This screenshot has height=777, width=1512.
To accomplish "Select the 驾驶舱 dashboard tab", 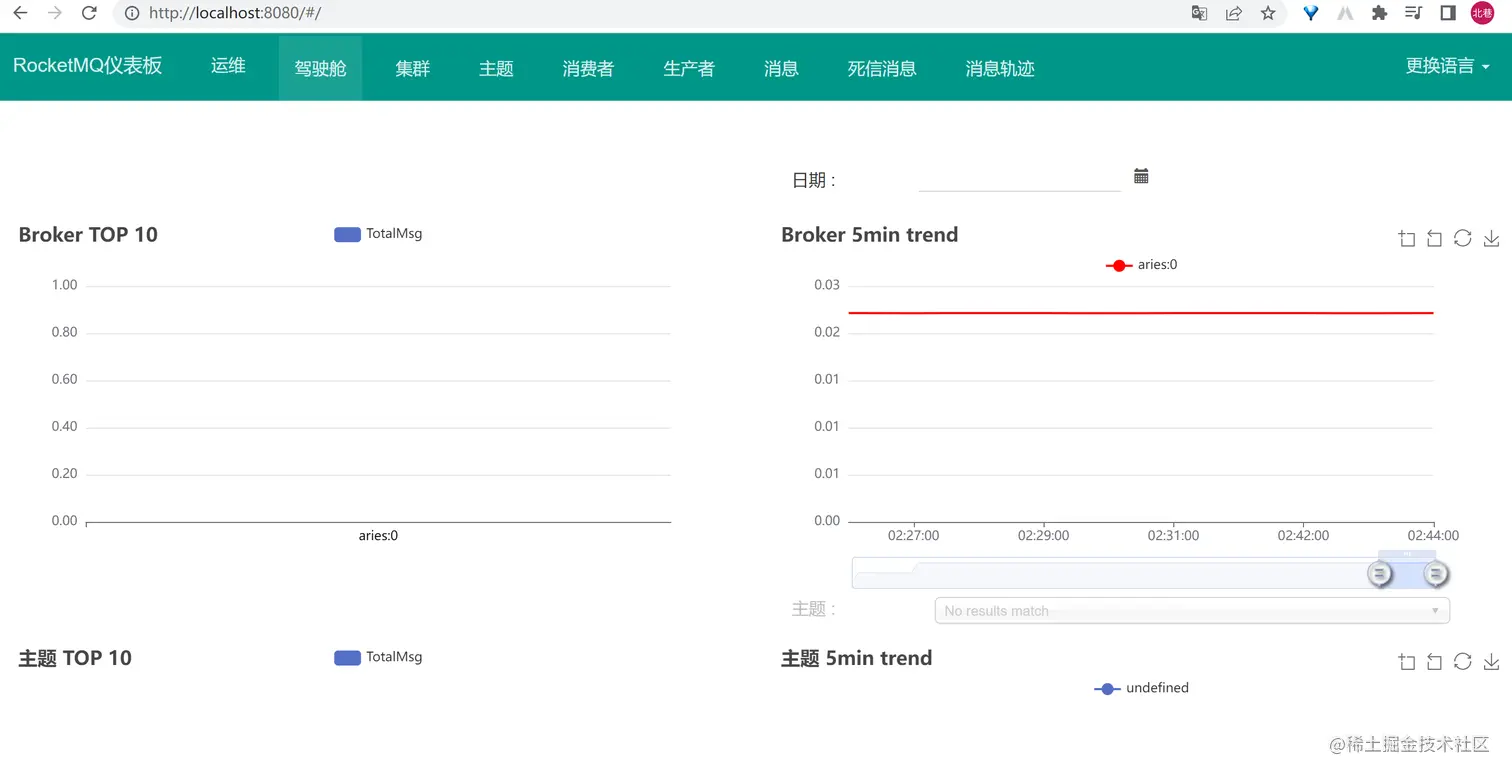I will click(320, 68).
